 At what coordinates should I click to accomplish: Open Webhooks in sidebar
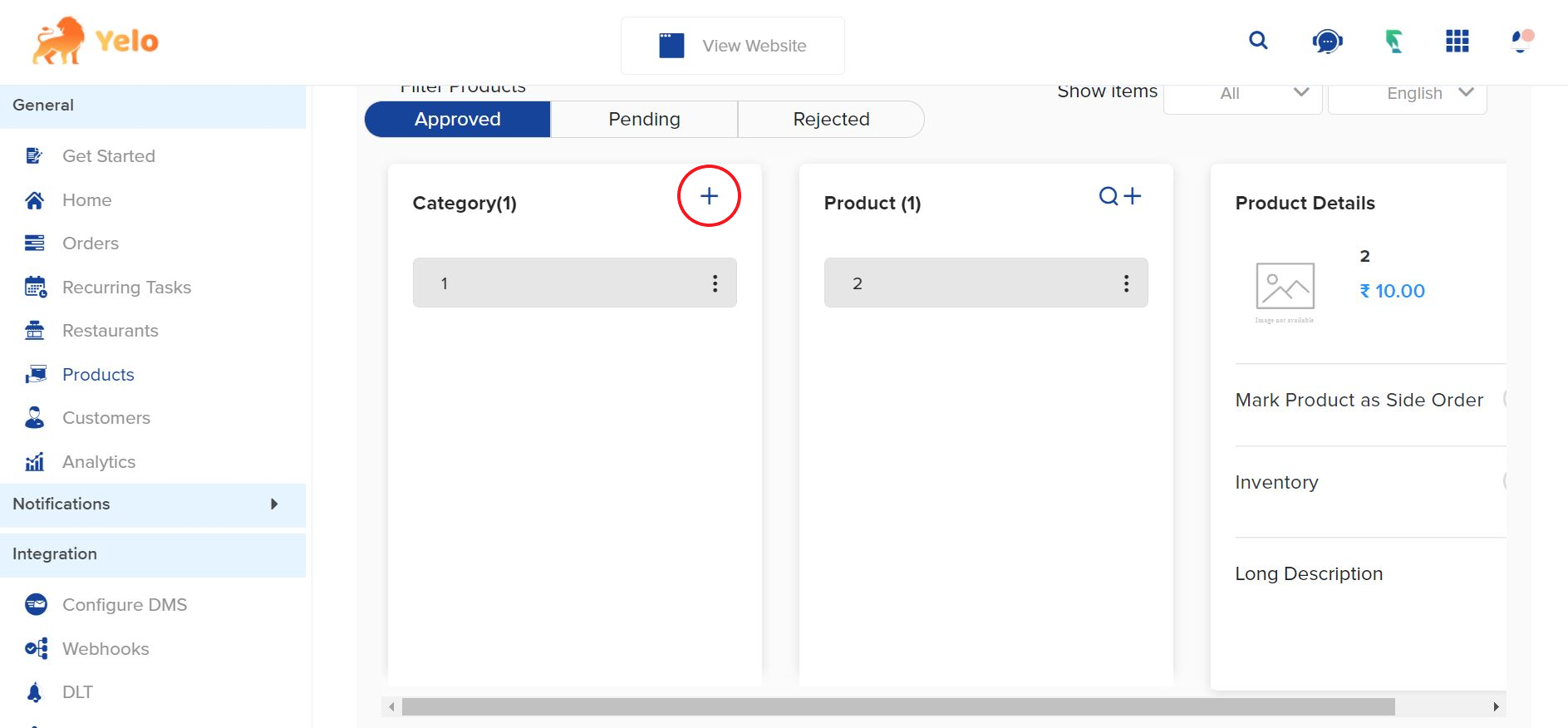click(x=106, y=648)
